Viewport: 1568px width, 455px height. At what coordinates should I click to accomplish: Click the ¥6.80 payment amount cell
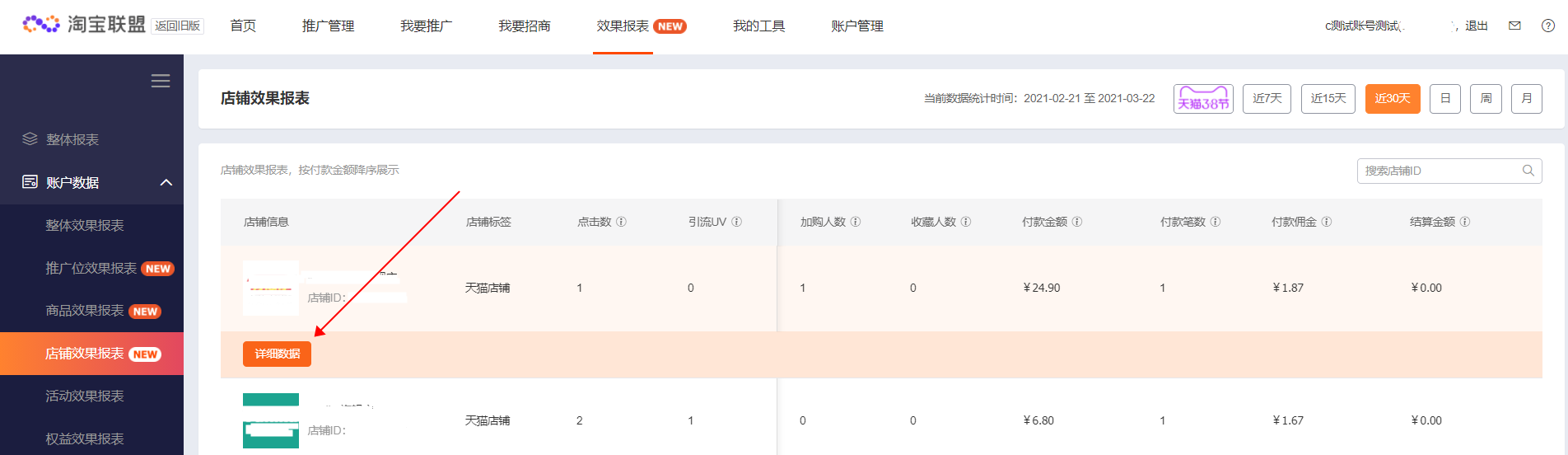(x=1038, y=420)
